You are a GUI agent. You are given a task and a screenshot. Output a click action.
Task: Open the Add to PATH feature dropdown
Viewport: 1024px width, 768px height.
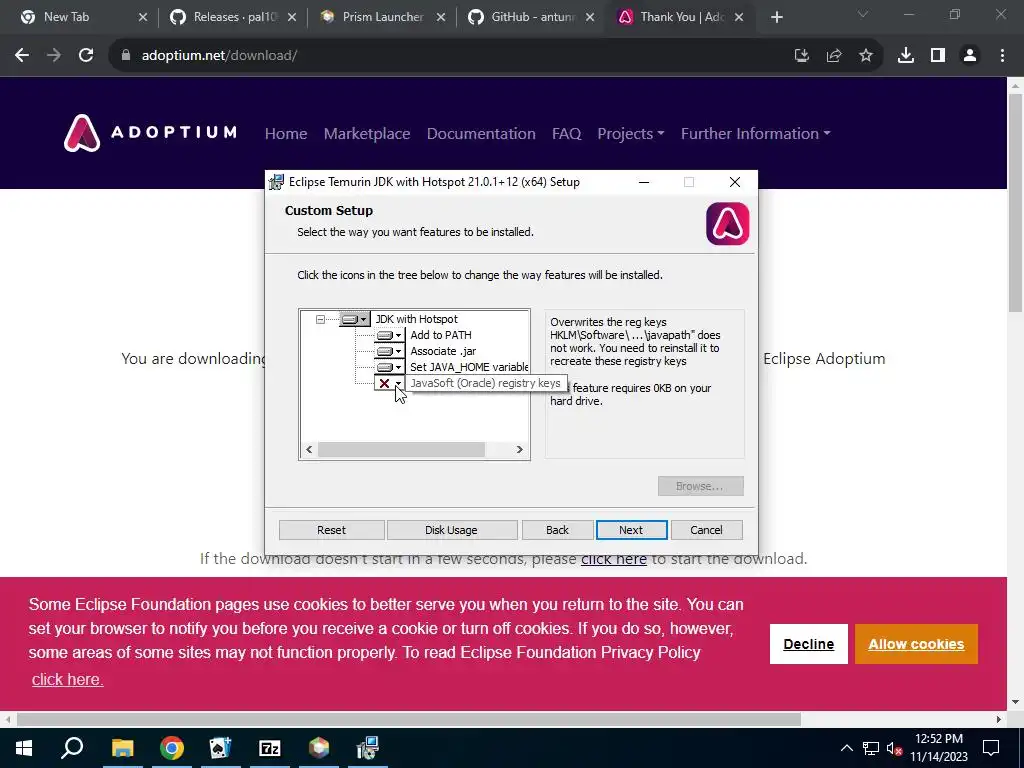click(389, 335)
